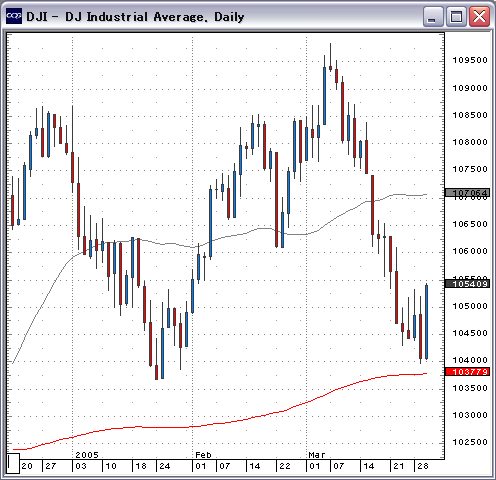Click the 109500 price axis label

470,60
